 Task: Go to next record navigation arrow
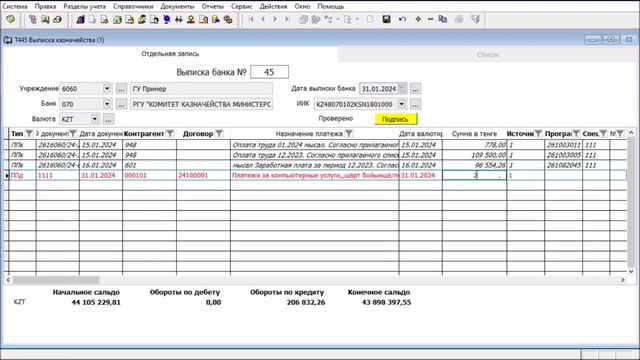coord(275,19)
